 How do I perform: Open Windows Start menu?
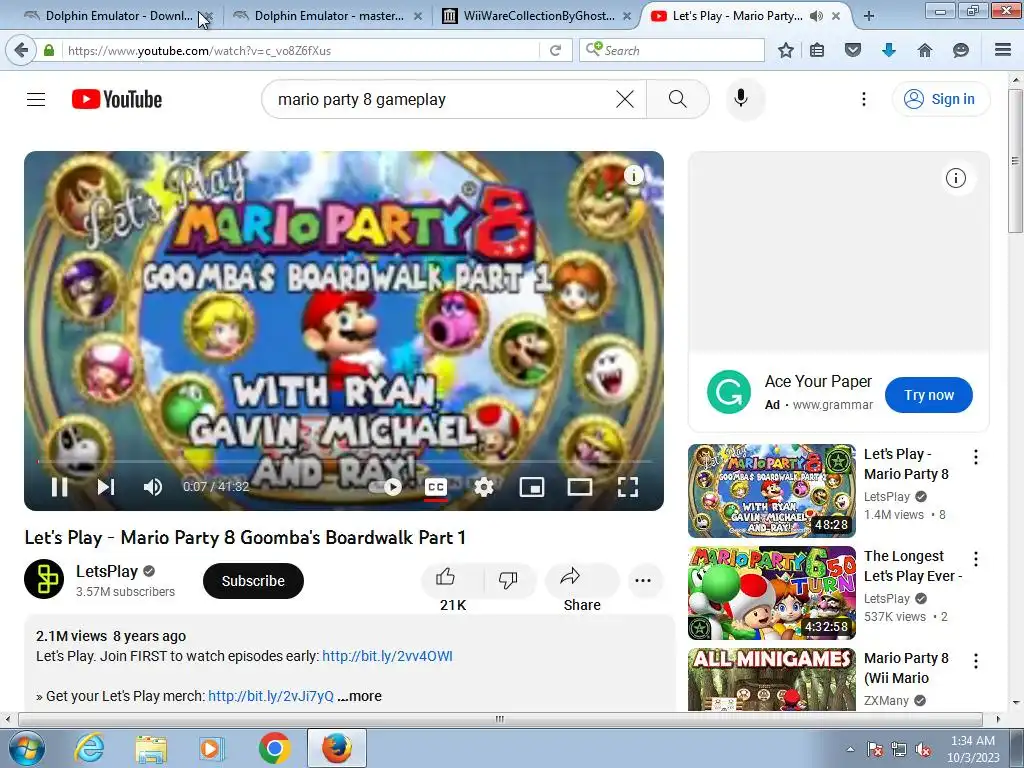coord(26,748)
